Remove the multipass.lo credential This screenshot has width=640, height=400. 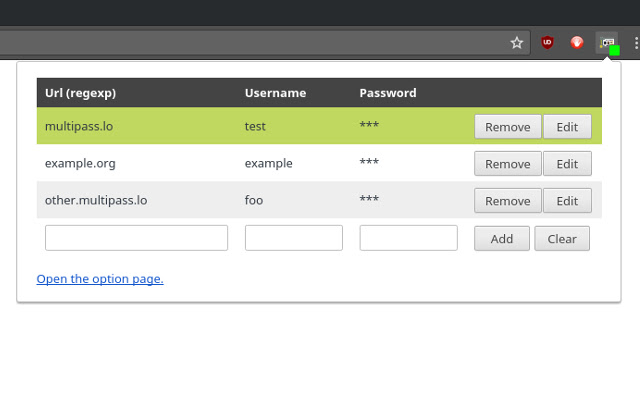507,127
